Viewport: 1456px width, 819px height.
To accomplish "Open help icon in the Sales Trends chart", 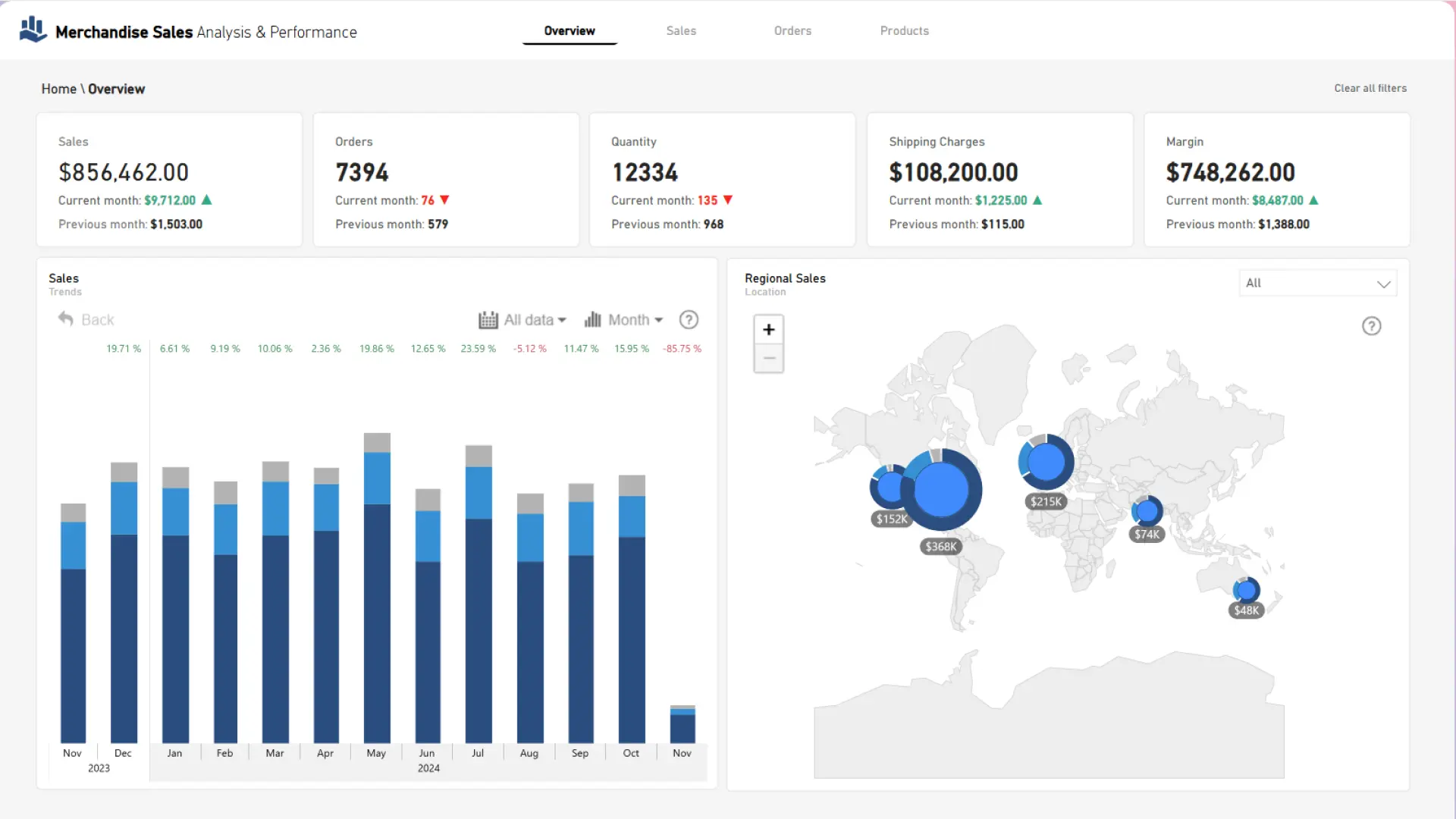I will pos(689,320).
